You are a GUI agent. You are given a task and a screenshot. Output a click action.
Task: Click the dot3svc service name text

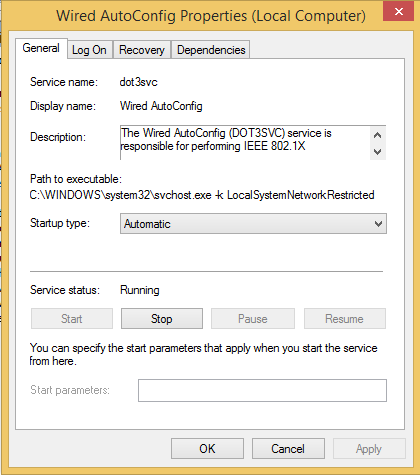click(138, 82)
